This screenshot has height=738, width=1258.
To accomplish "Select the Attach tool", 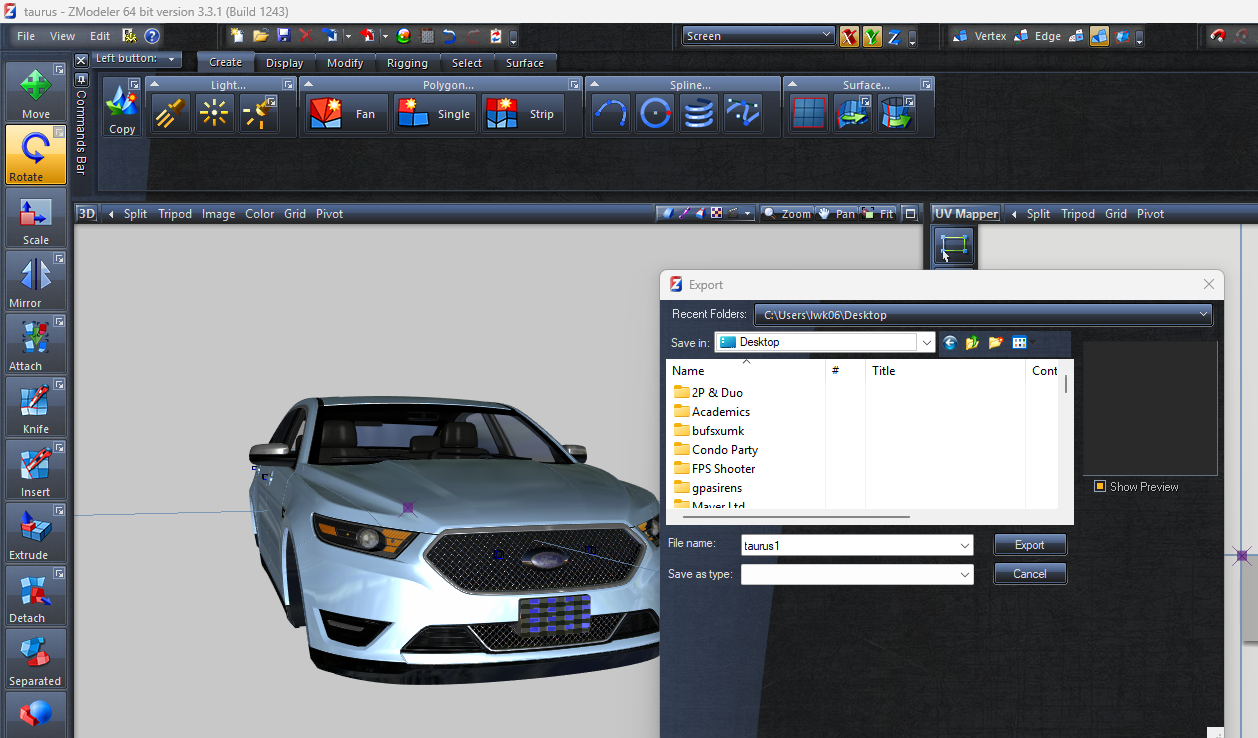I will (36, 345).
